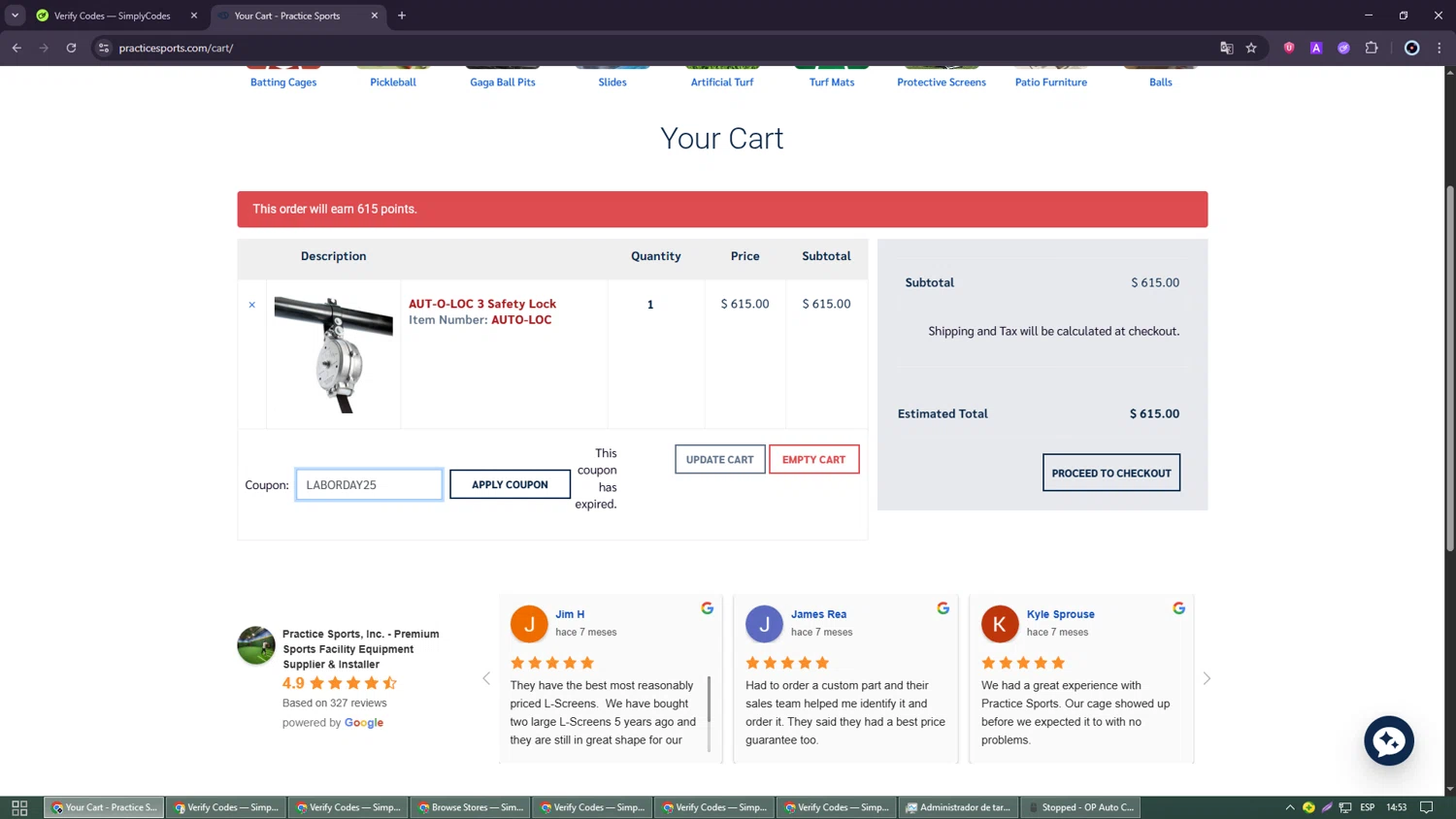Image resolution: width=1456 pixels, height=819 pixels.
Task: Click the quantity field showing 1
Action: click(x=650, y=305)
